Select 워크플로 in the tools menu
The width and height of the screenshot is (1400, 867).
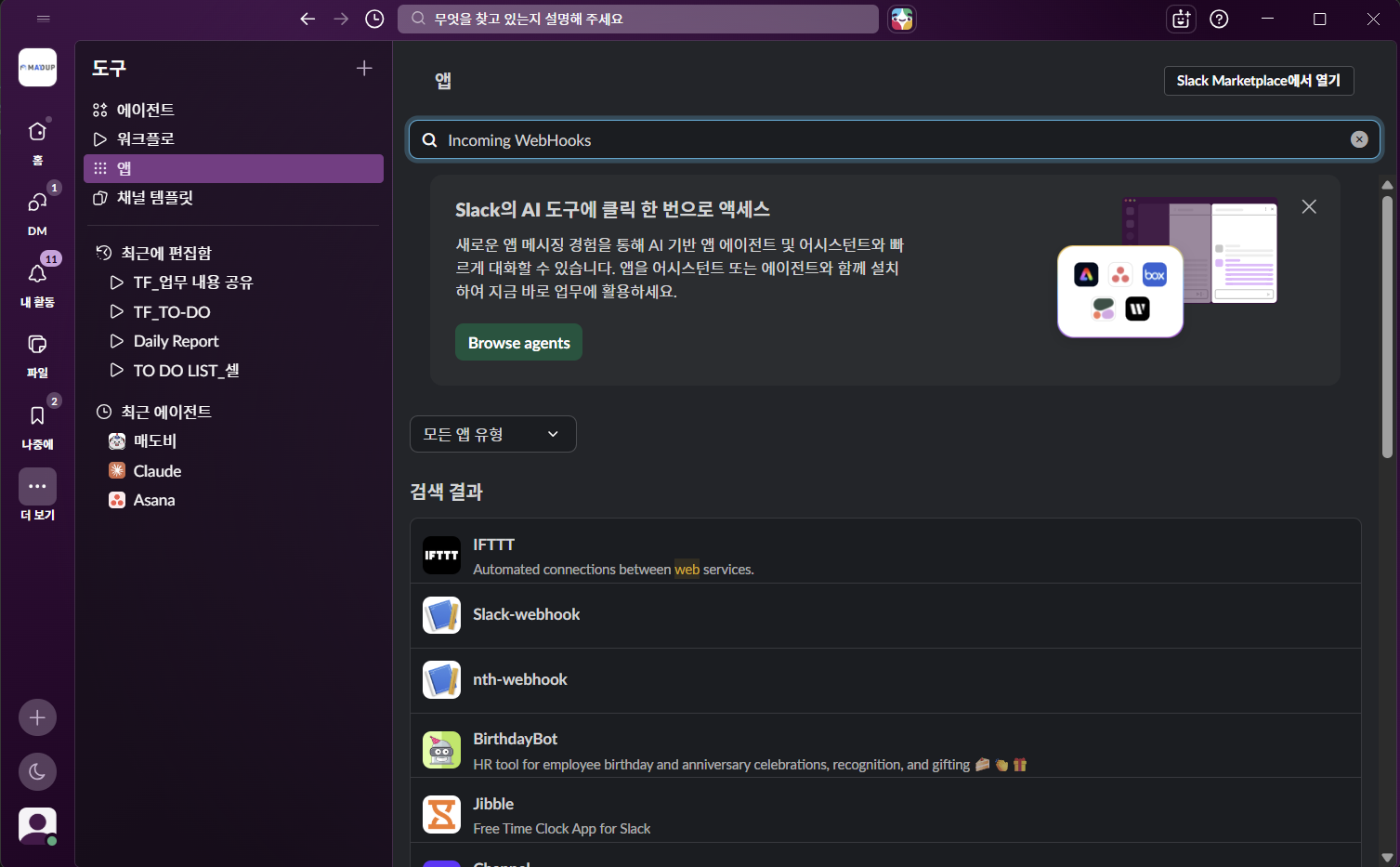(233, 139)
